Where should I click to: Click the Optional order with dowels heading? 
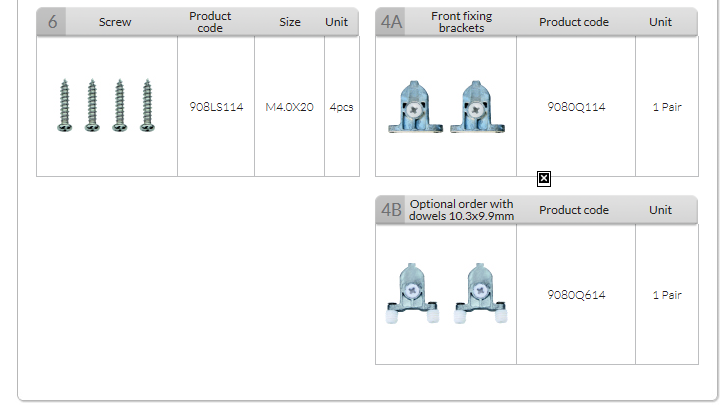point(461,210)
